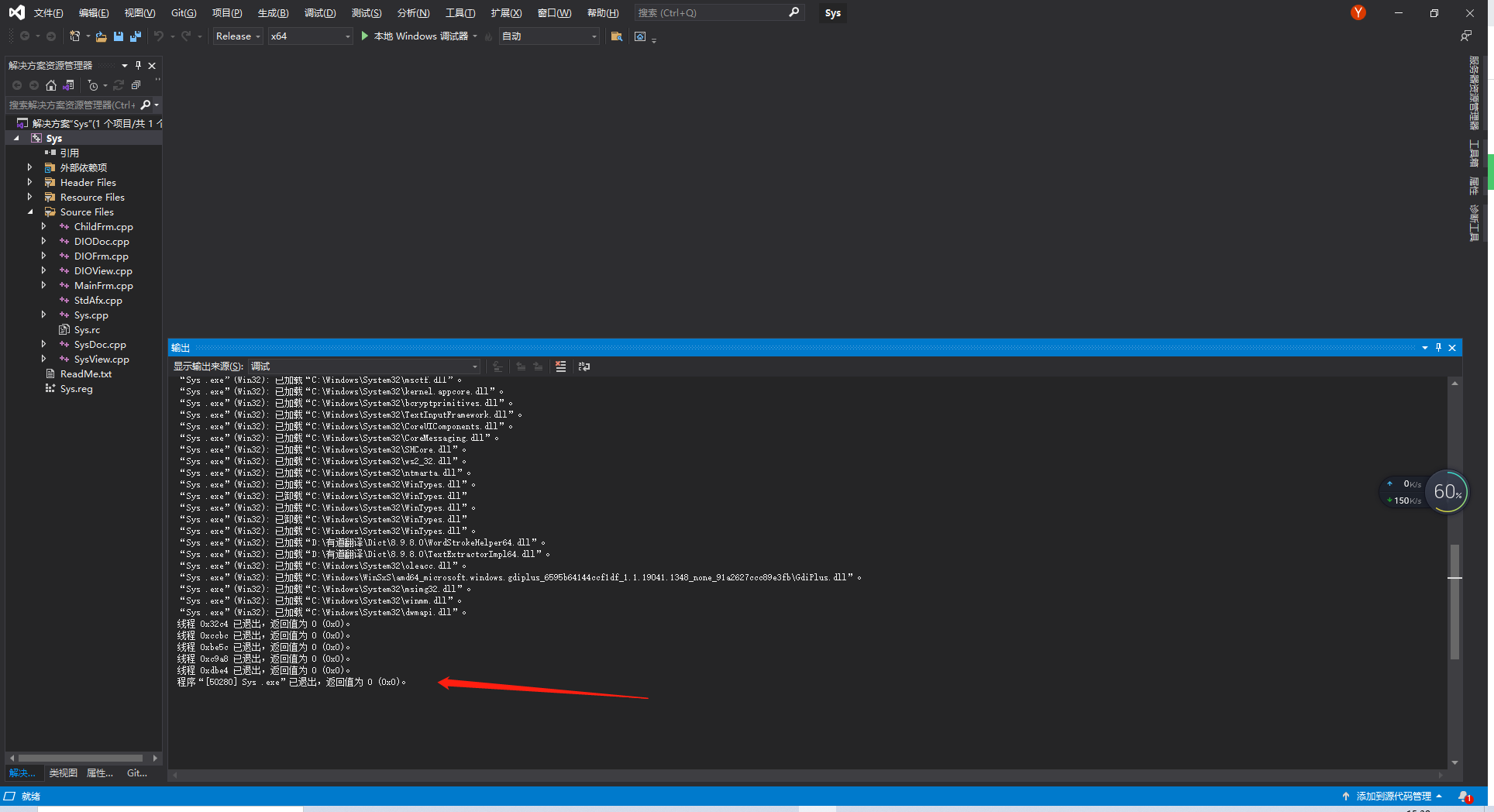Open the New Project toolbar icon
Image resolution: width=1494 pixels, height=812 pixels.
(75, 36)
